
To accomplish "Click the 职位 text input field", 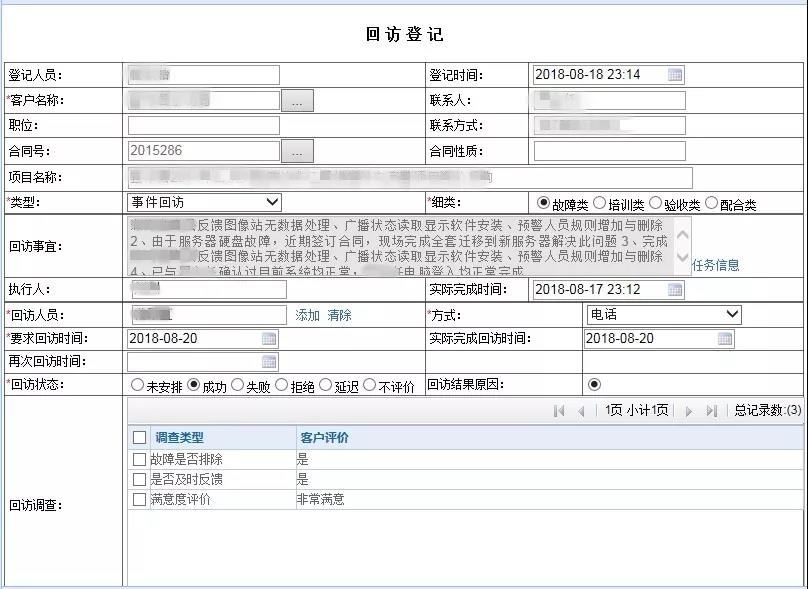I will (204, 126).
